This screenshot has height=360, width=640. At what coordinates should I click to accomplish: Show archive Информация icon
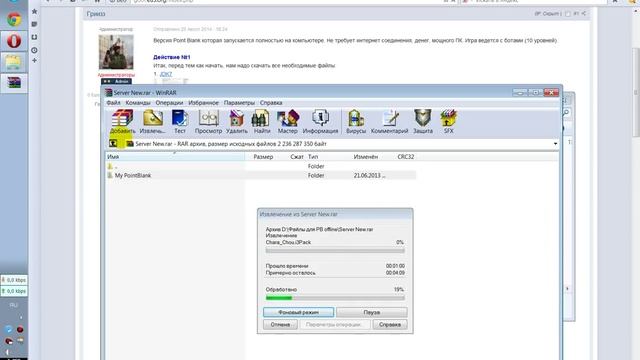click(x=320, y=122)
